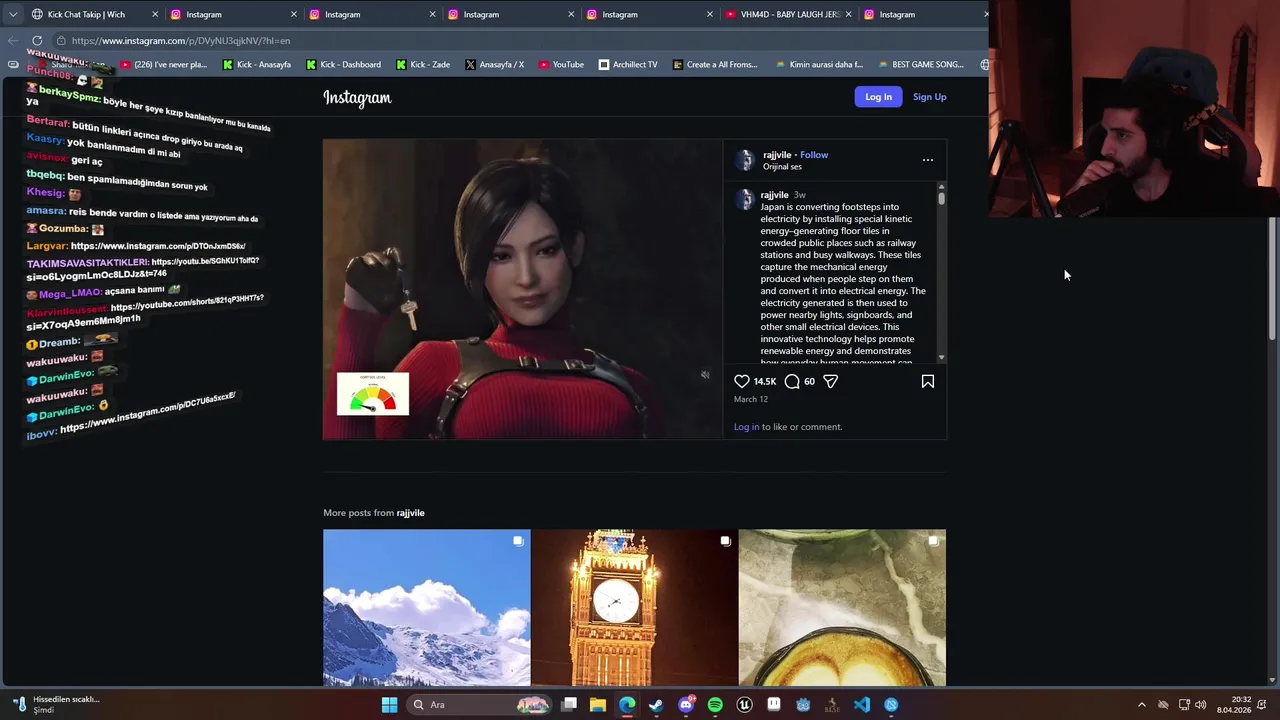Open rajjvile link in 'More posts from'
Viewport: 1280px width, 720px height.
[x=410, y=513]
